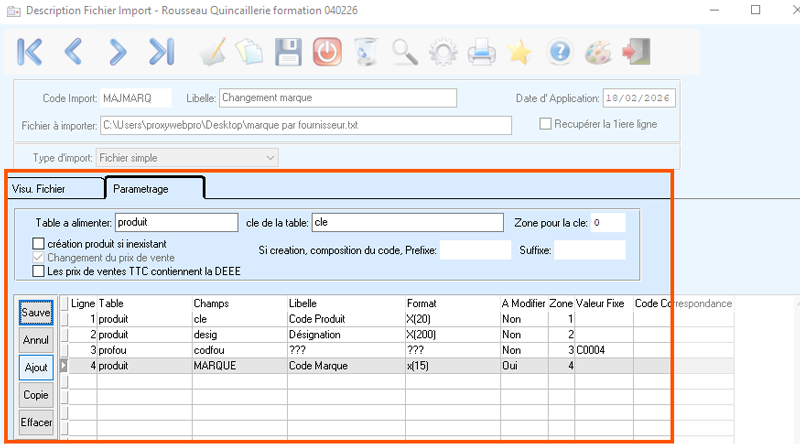Open help question mark icon

tap(560, 52)
